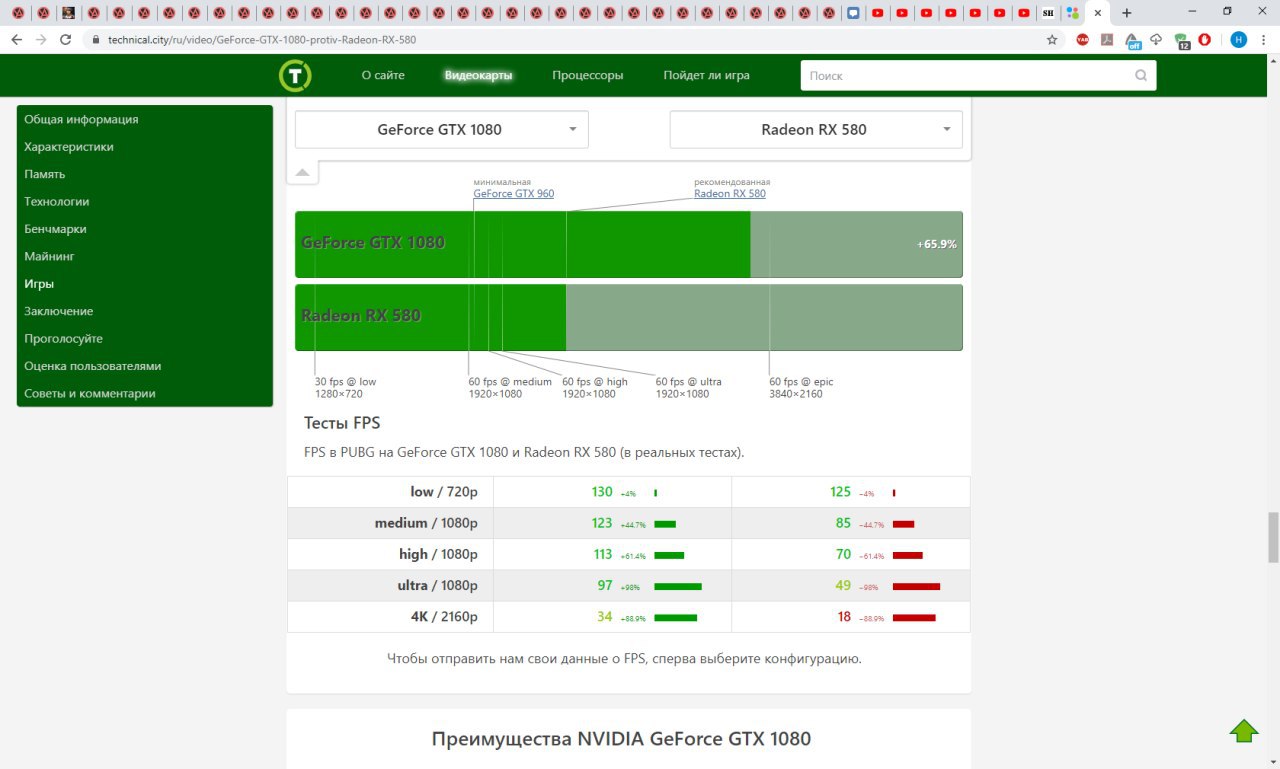Viewport: 1280px width, 769px height.
Task: Go to Заключение section
Action: coord(59,311)
